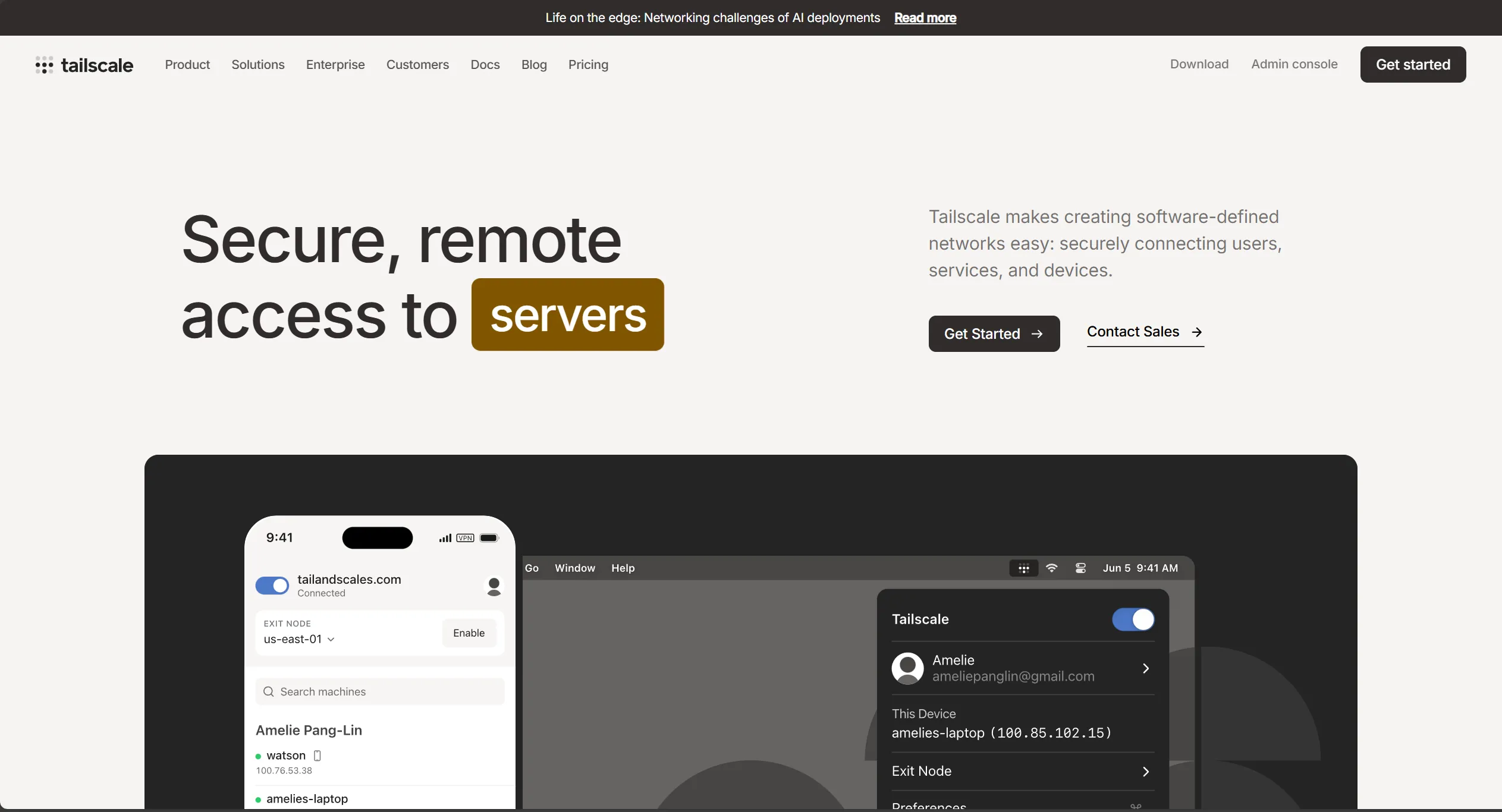
Task: Click the user profile icon in the phone mockup
Action: pos(494,586)
